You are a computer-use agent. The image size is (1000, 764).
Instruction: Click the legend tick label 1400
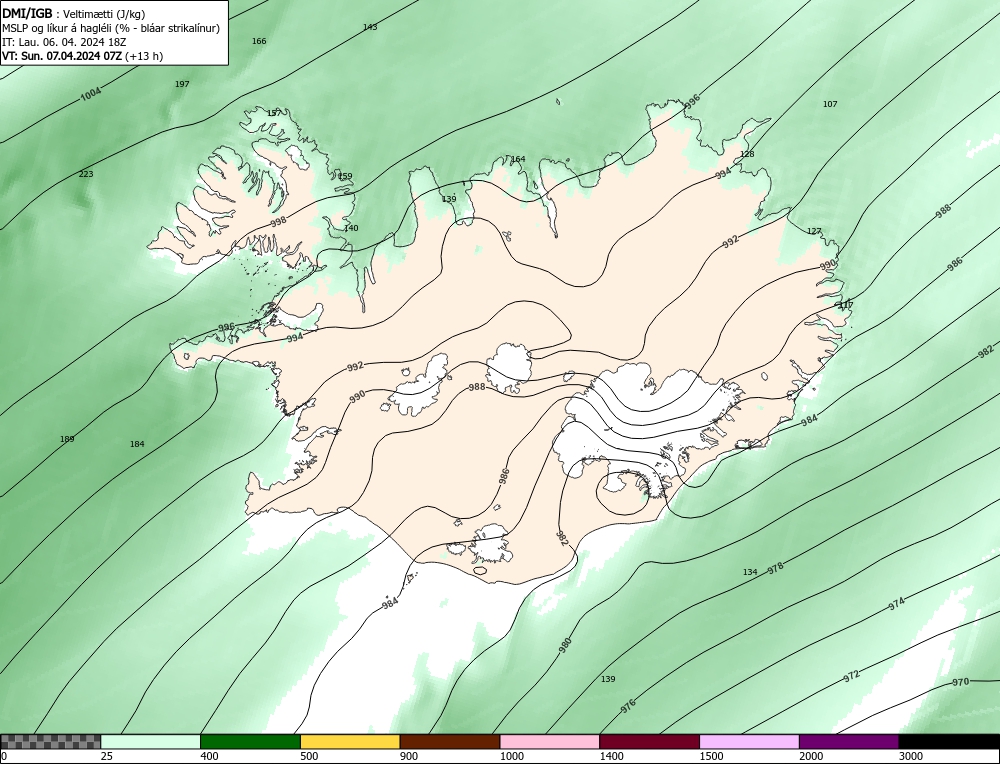coord(612,756)
